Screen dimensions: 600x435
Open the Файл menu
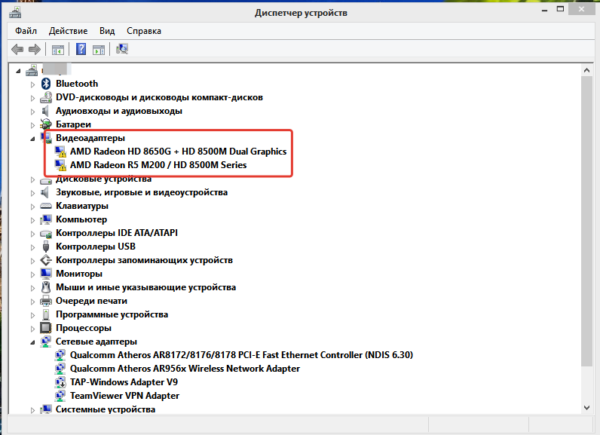click(26, 31)
